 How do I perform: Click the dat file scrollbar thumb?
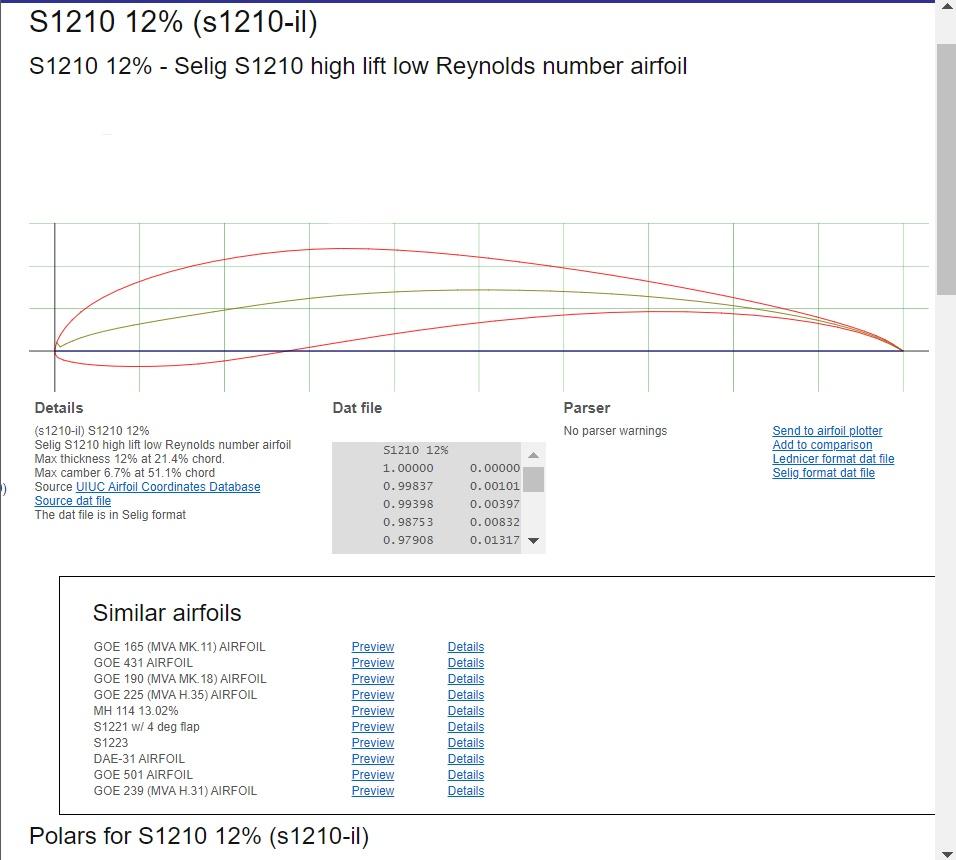(x=533, y=479)
